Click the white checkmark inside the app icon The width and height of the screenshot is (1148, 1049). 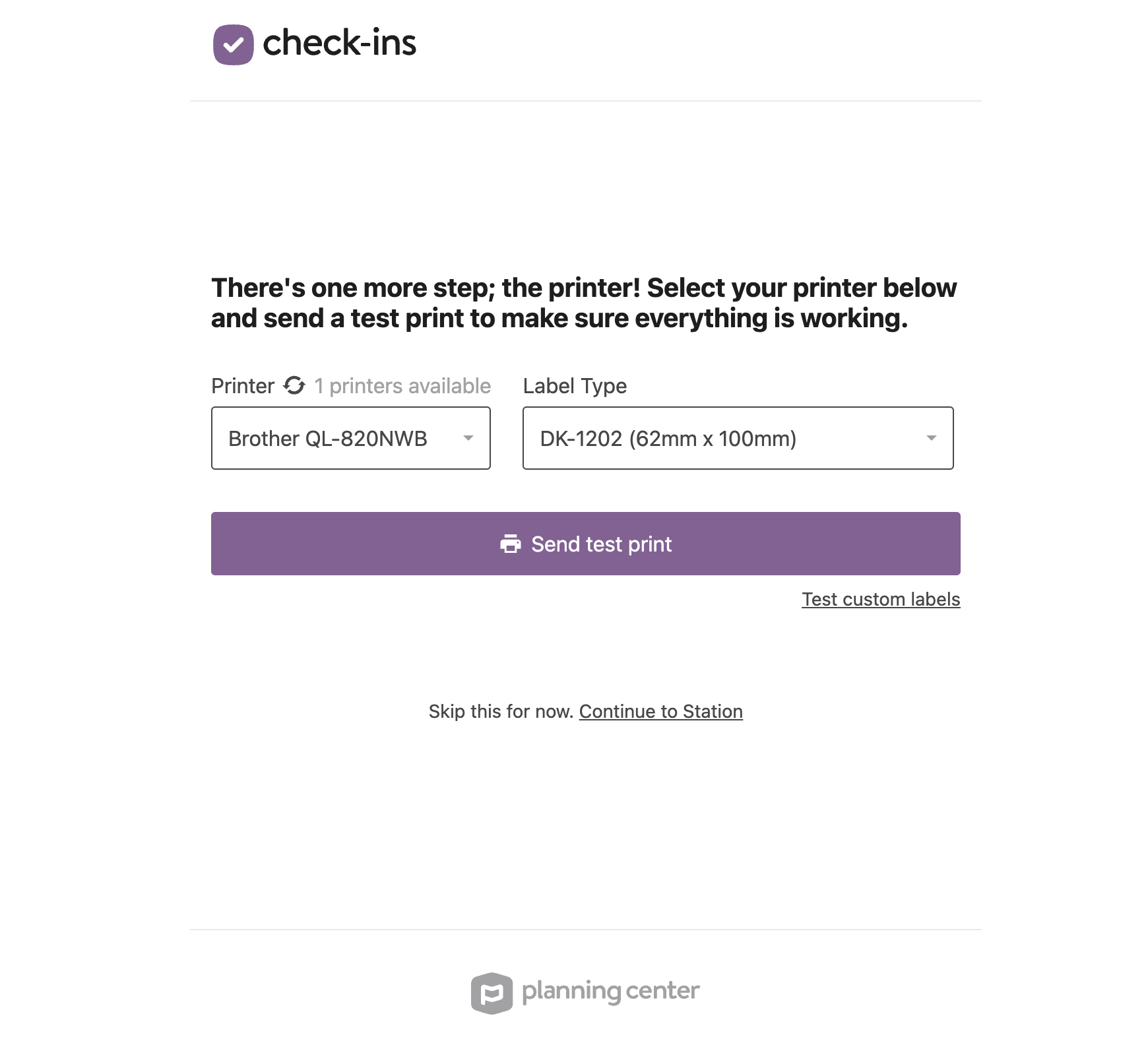pyautogui.click(x=234, y=45)
